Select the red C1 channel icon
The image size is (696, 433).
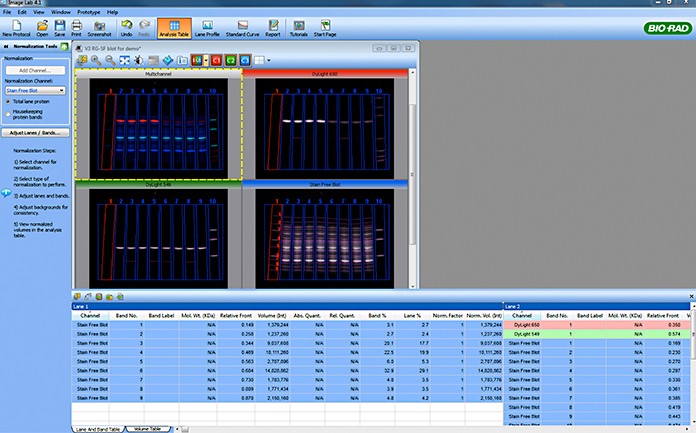(x=216, y=61)
